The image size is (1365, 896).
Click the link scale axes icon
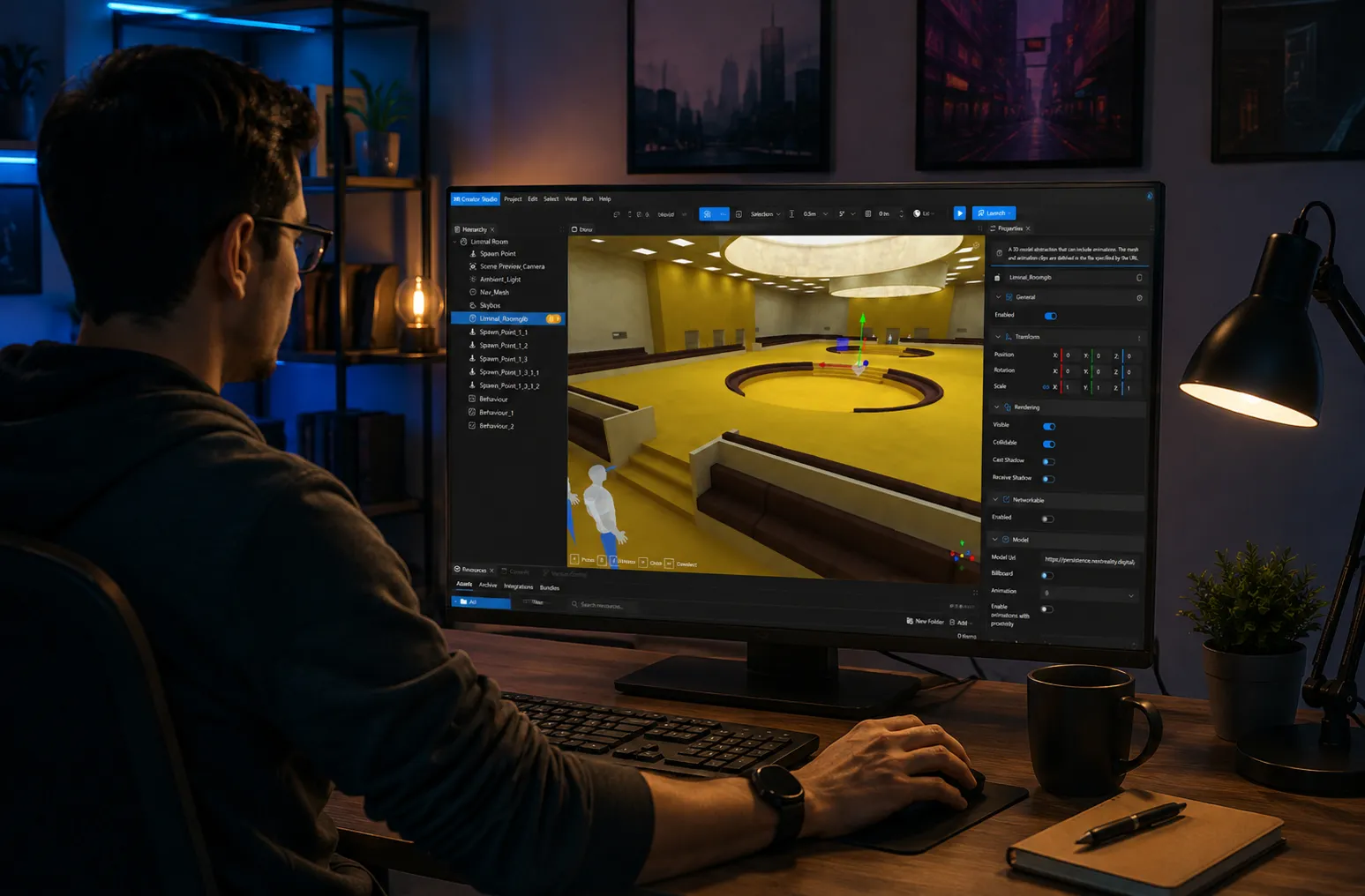tap(1046, 387)
